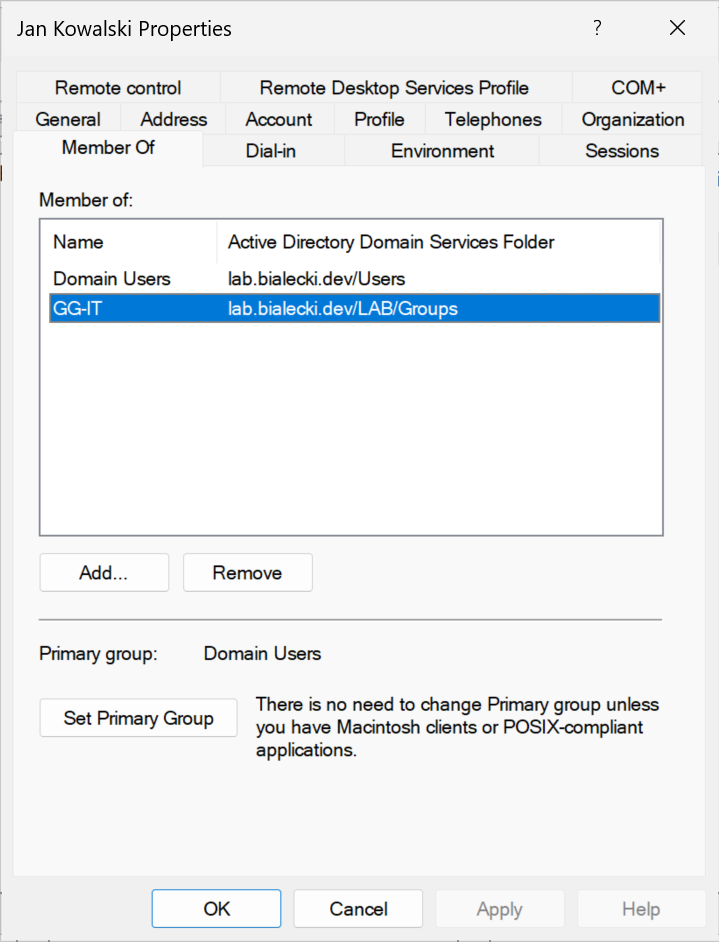Sort by Active Directory Domain Services Folder column

tap(438, 242)
